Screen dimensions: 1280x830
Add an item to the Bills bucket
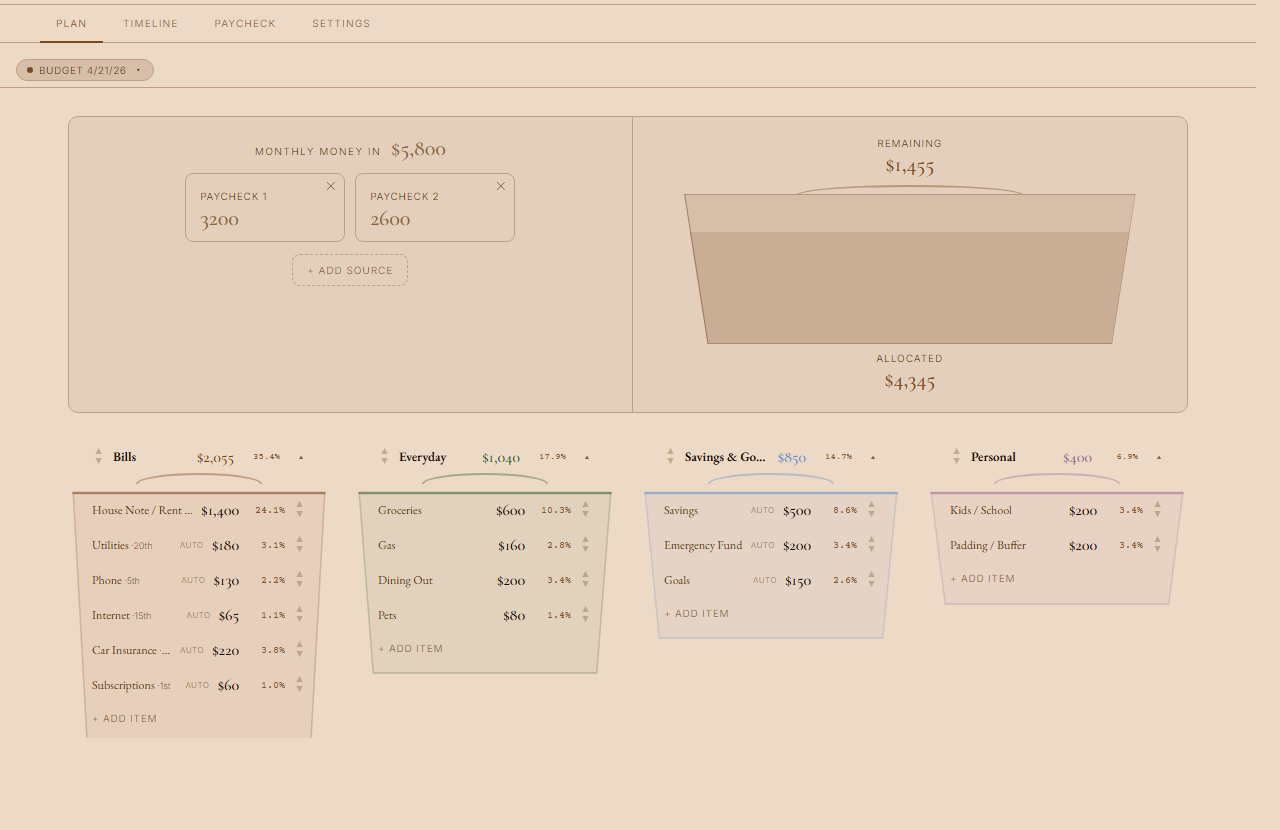tap(125, 719)
